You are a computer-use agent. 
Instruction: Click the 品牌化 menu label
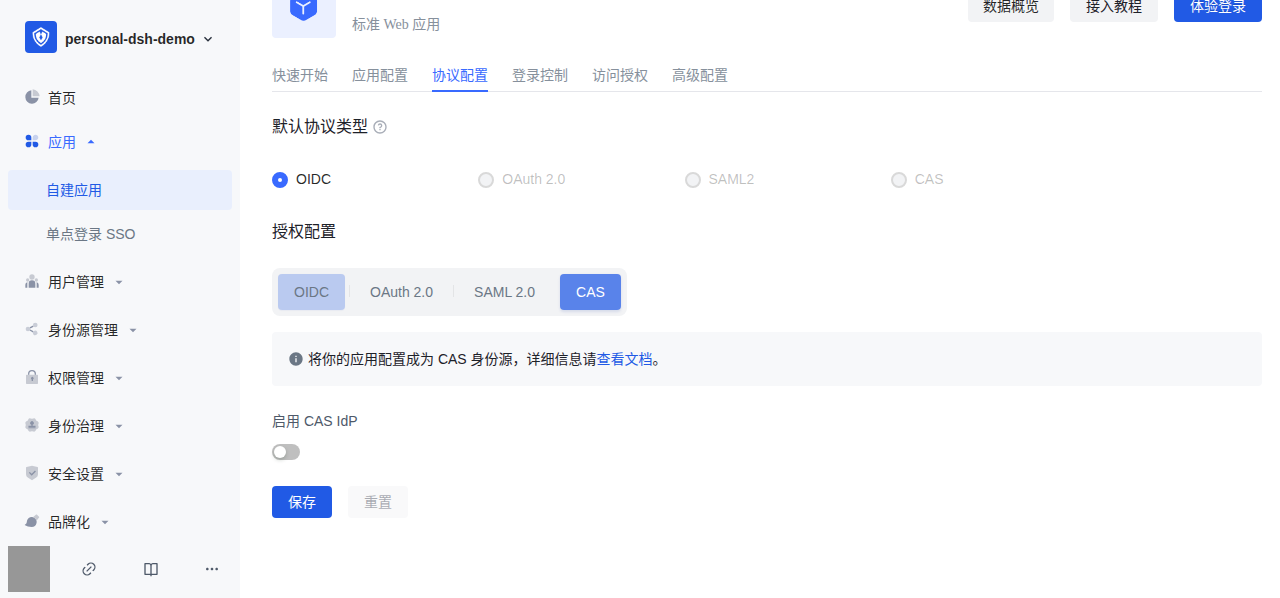click(69, 522)
